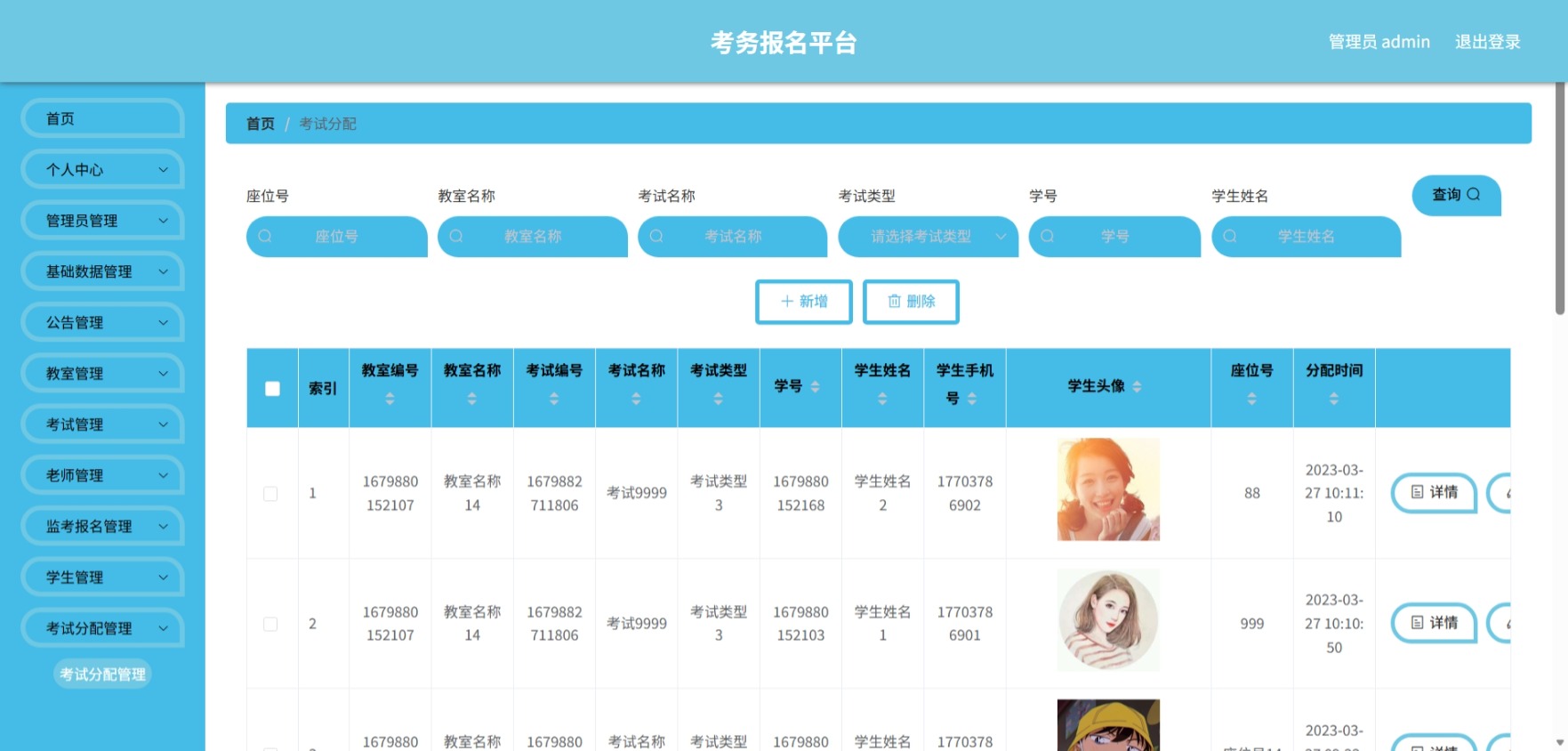Click the search icon in 学号 field

point(1048,237)
